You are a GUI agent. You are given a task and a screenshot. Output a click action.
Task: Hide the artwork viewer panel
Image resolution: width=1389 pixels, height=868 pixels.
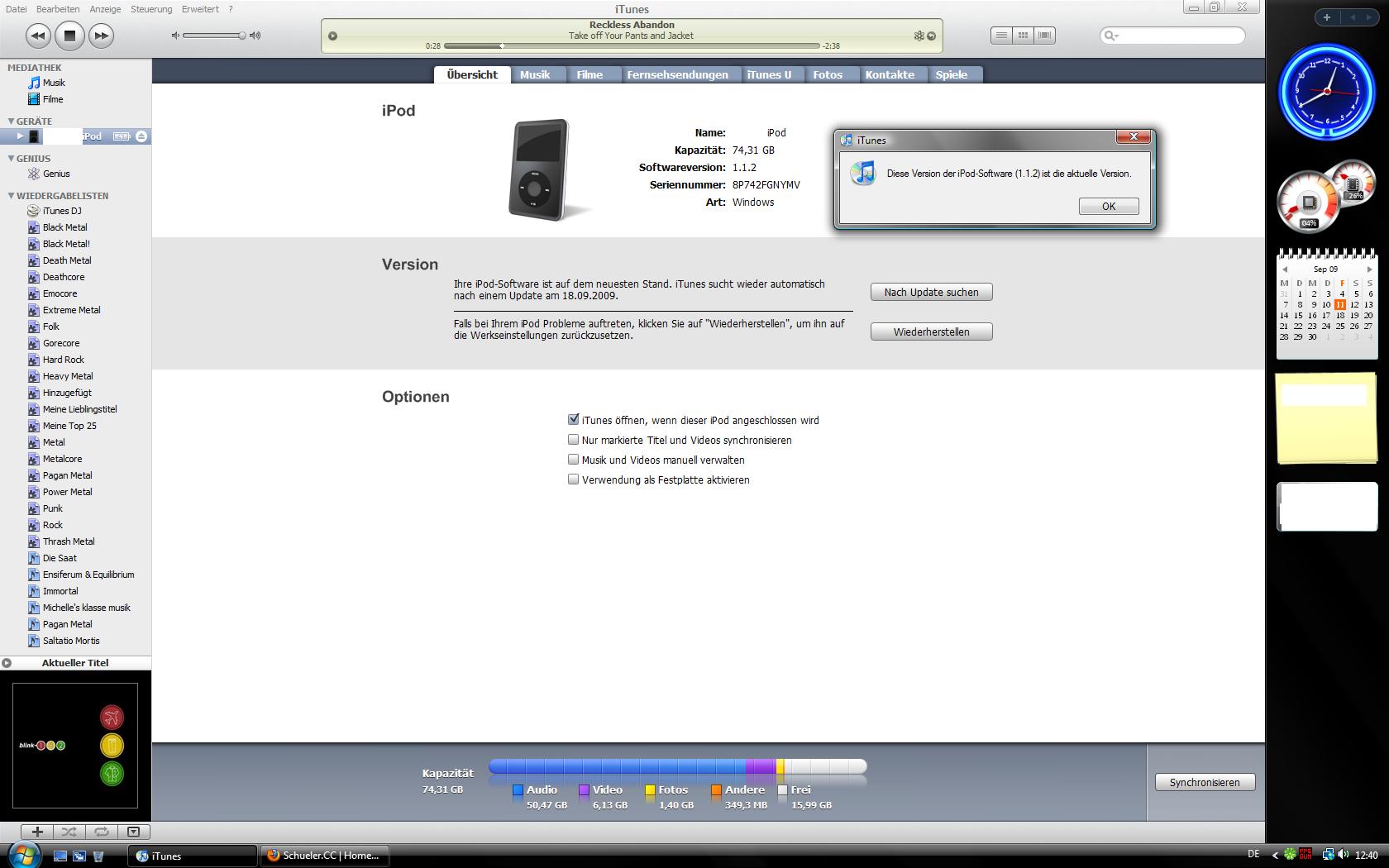tap(134, 832)
